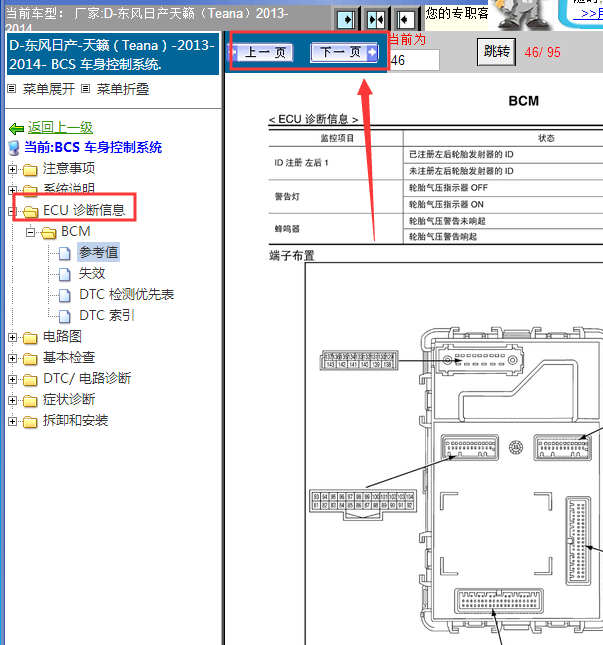This screenshot has width=603, height=645.
Task: Click the computer icon beside 当前:BCS
Action: click(14, 148)
